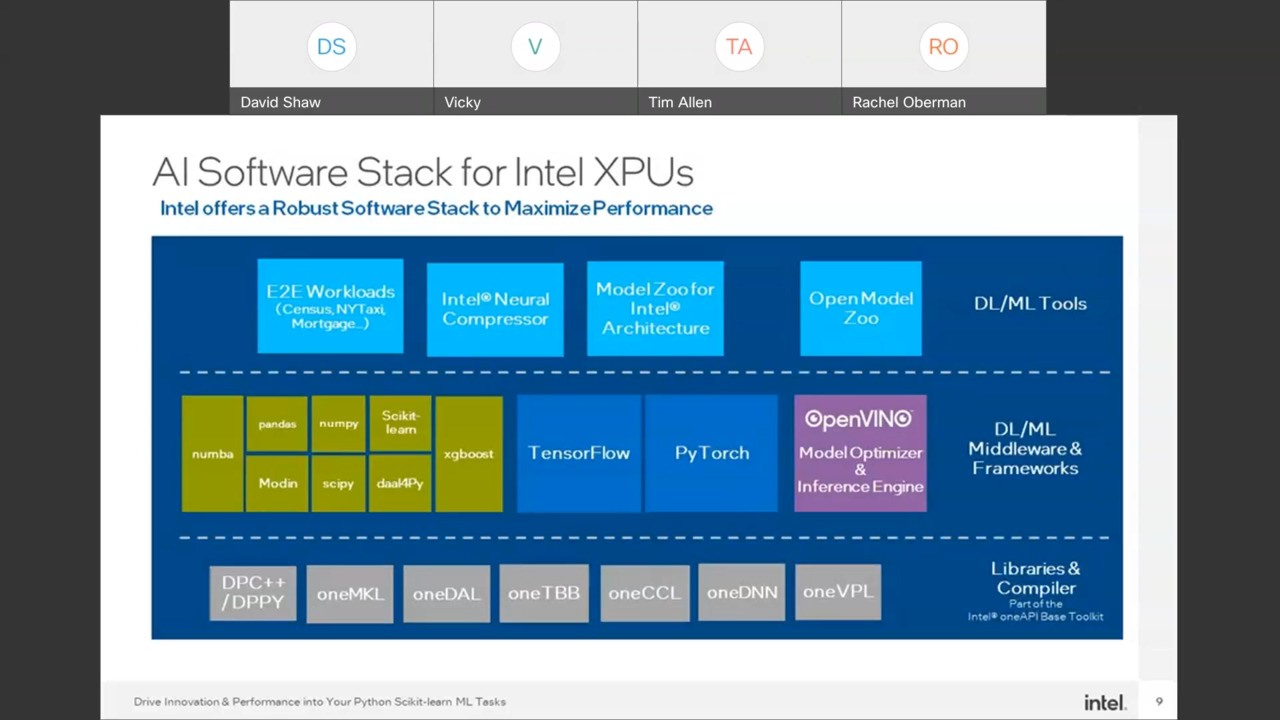Click the Modin block
This screenshot has width=1280, height=720.
pos(277,484)
